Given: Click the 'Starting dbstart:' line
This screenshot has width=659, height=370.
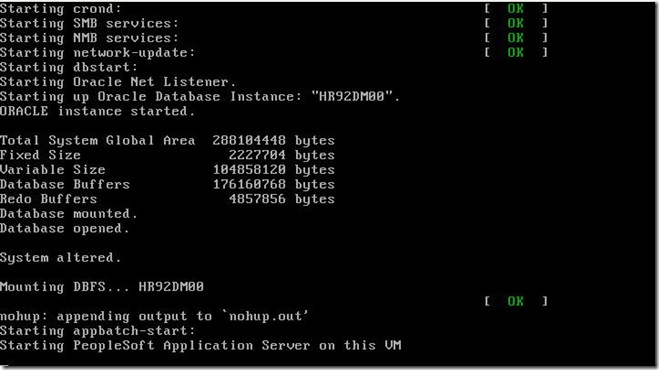Looking at the screenshot, I should [x=69, y=67].
